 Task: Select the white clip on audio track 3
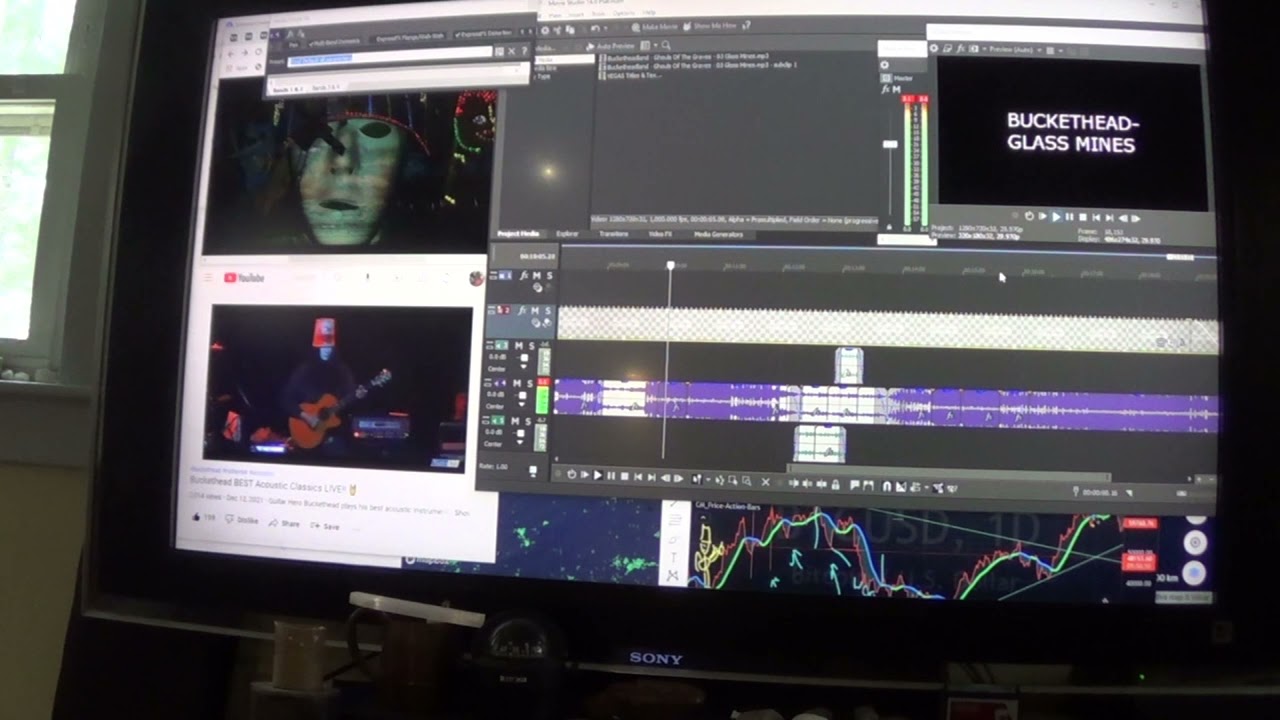click(848, 365)
